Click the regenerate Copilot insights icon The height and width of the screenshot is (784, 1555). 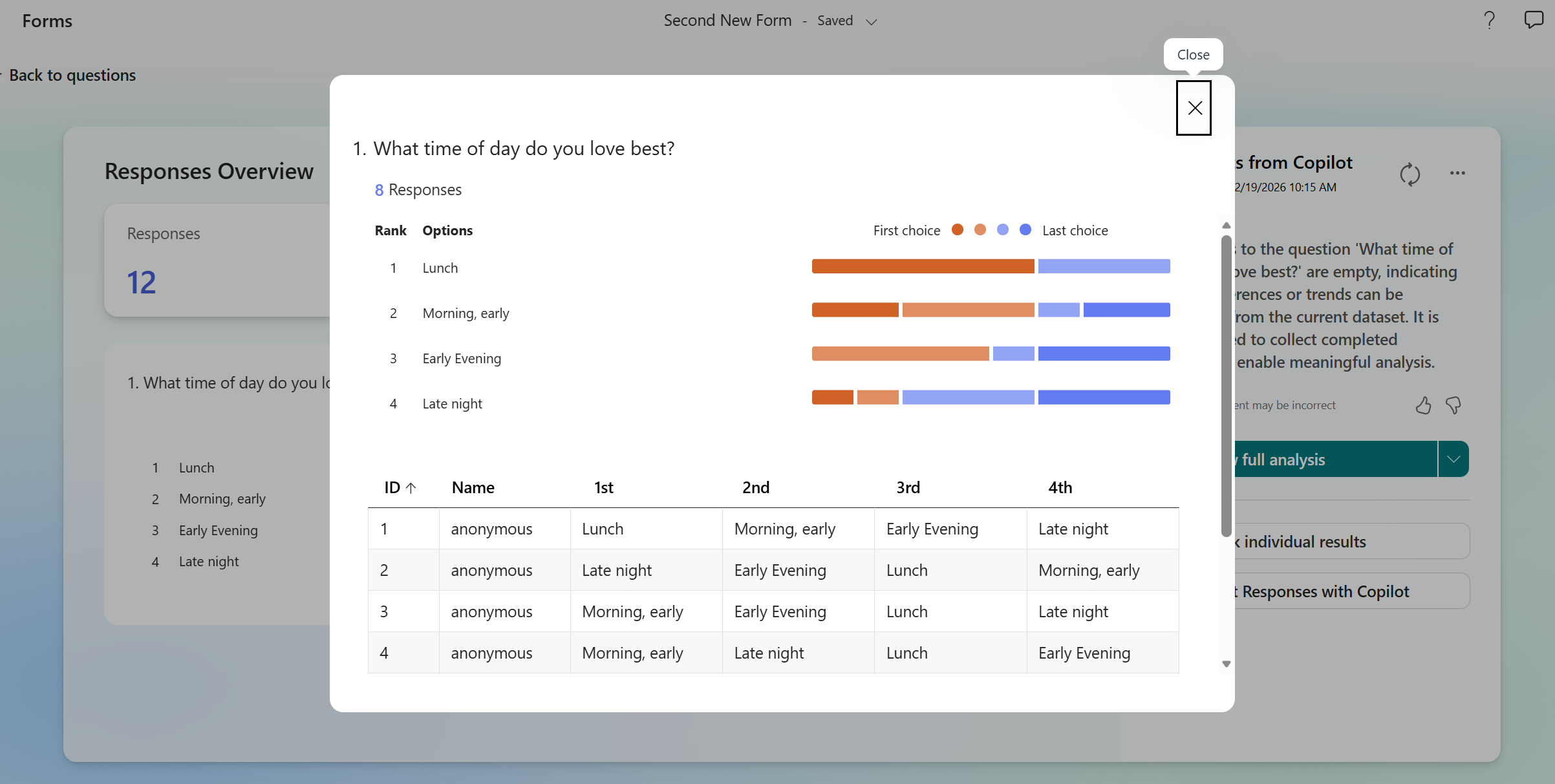pos(1410,175)
